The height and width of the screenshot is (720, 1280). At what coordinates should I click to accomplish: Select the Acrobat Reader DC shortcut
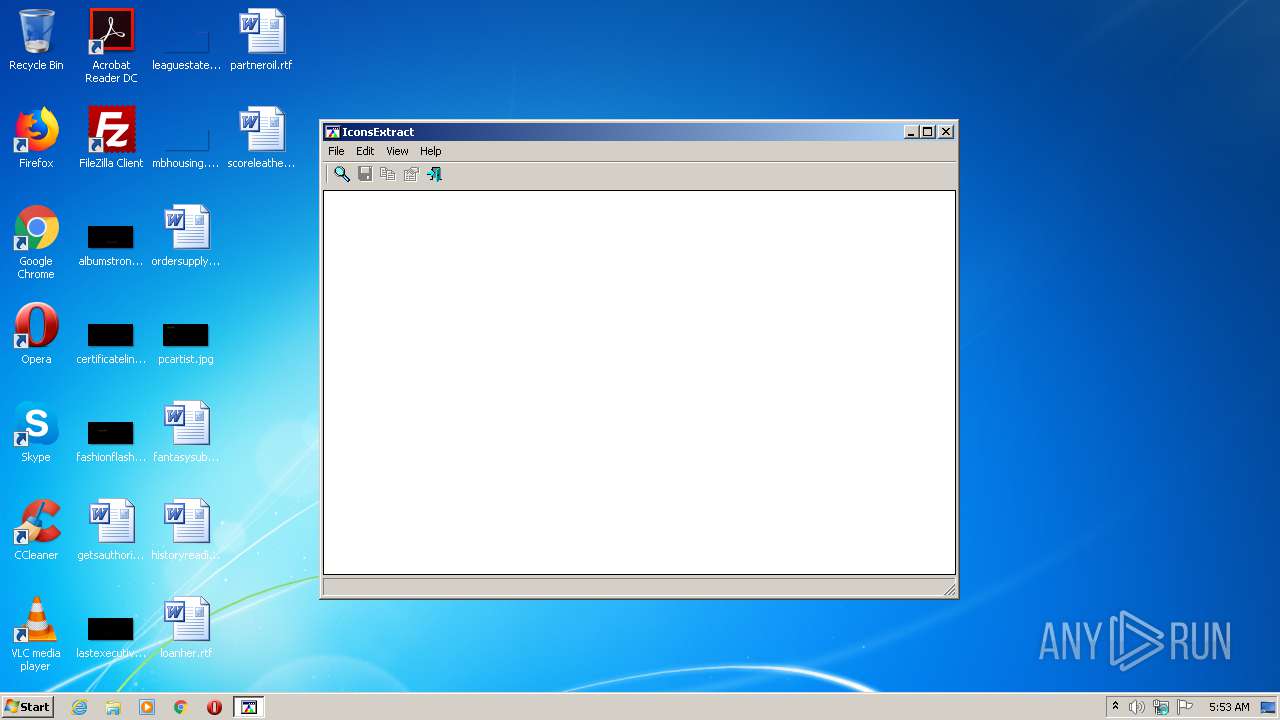tap(111, 46)
